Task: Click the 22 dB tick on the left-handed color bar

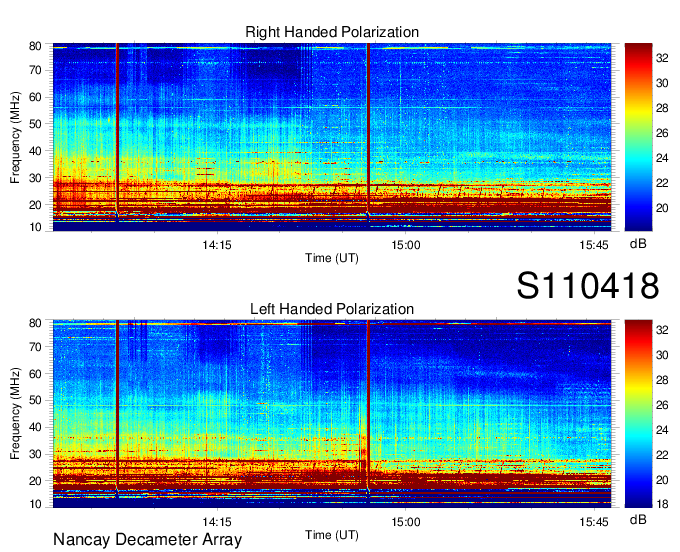Action: click(662, 455)
